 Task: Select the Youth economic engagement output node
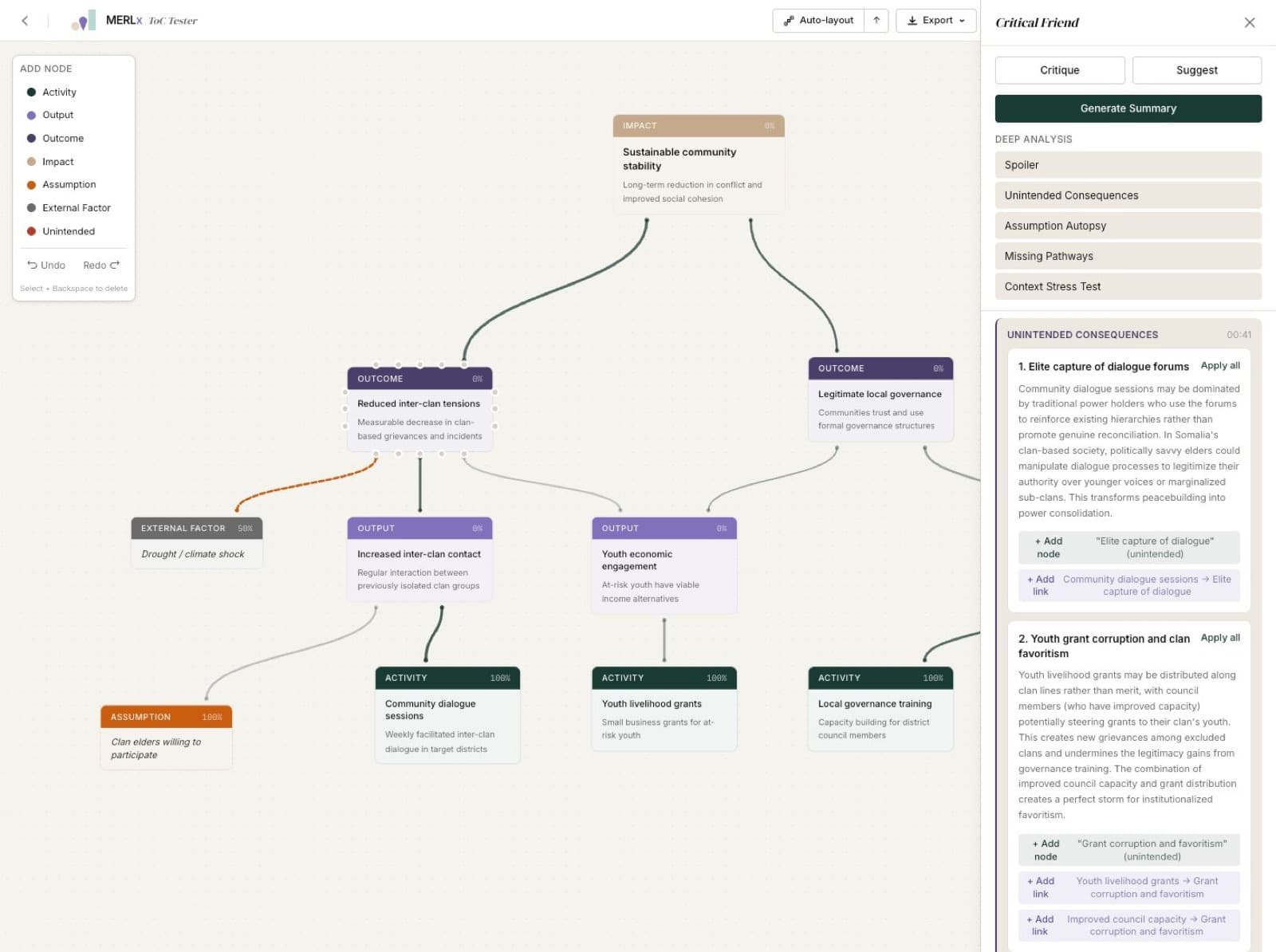664,565
